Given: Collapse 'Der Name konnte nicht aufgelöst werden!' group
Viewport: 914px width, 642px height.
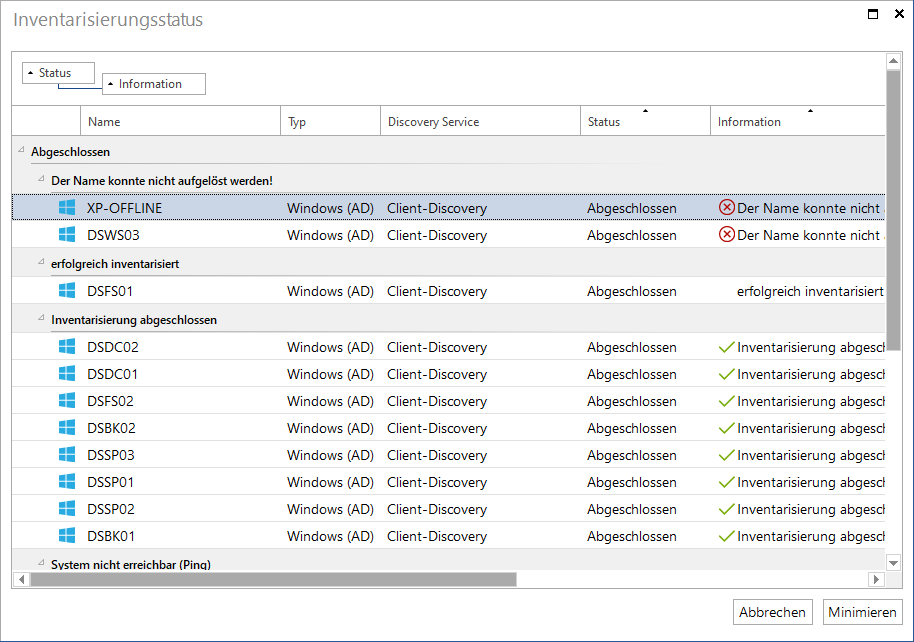Looking at the screenshot, I should tap(41, 179).
